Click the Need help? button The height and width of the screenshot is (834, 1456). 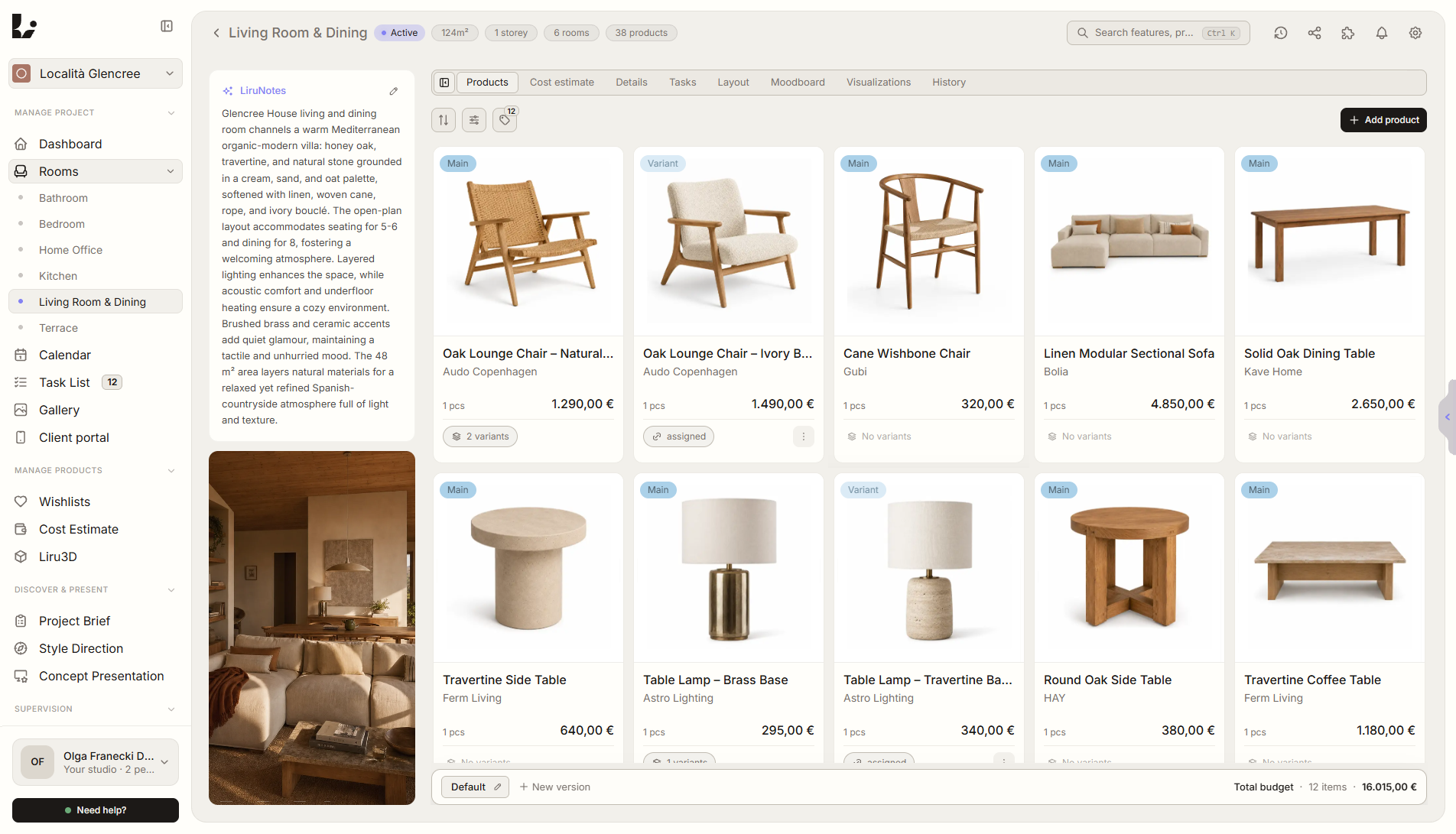point(96,810)
